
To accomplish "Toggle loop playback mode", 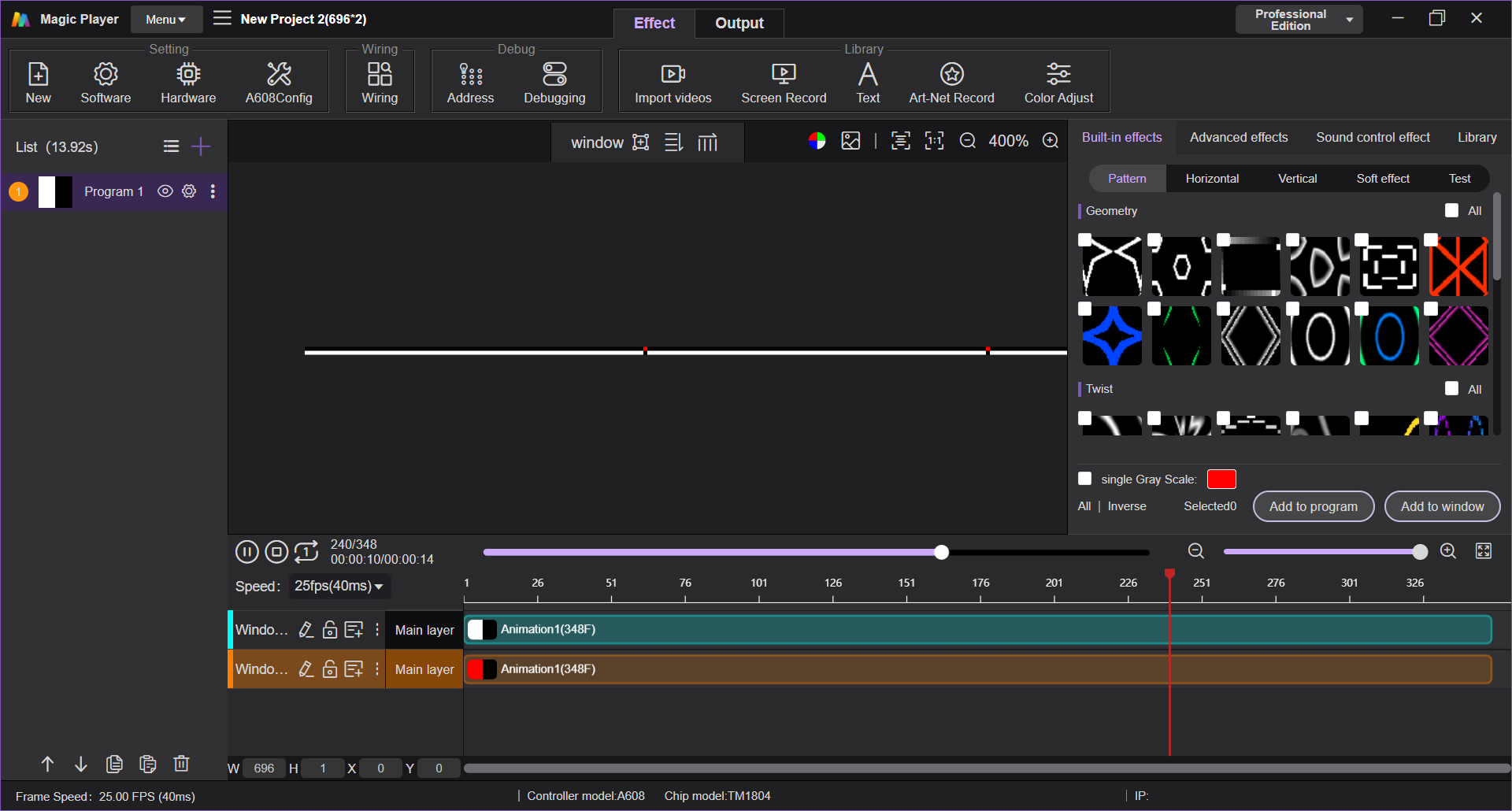I will pyautogui.click(x=306, y=552).
